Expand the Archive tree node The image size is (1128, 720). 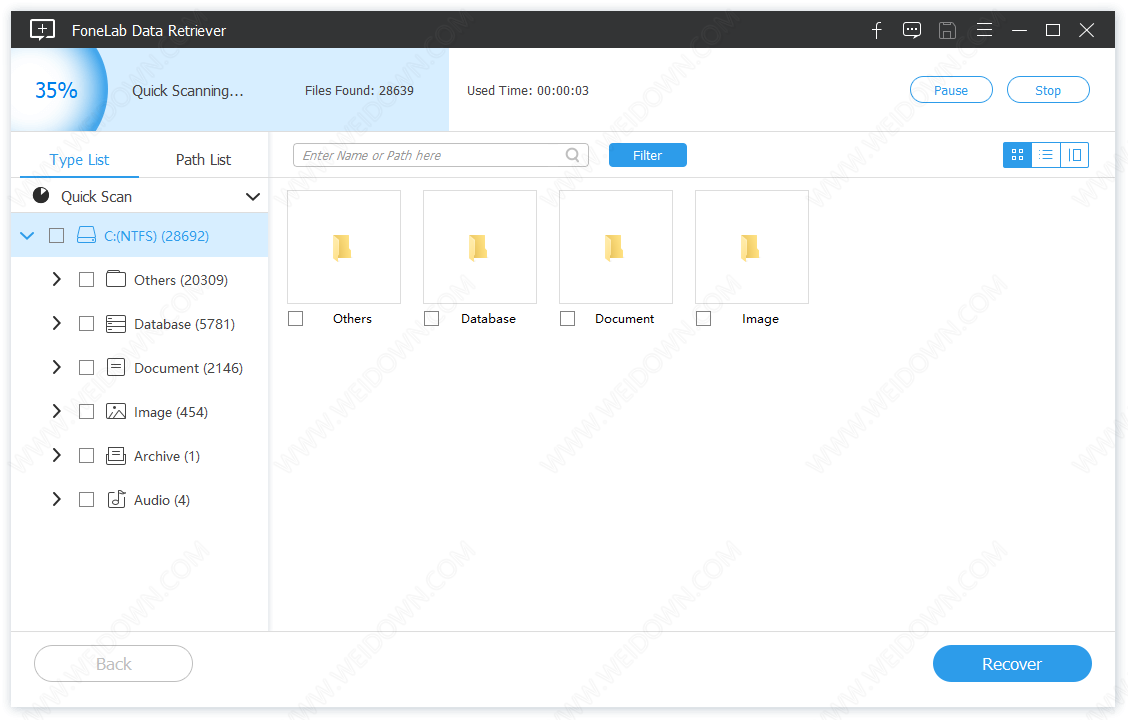pos(57,455)
